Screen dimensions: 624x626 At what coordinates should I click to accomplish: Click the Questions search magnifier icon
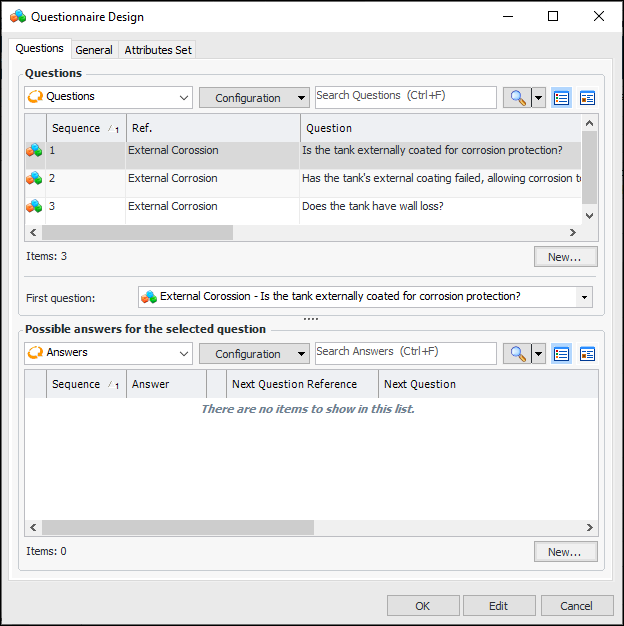(x=516, y=98)
